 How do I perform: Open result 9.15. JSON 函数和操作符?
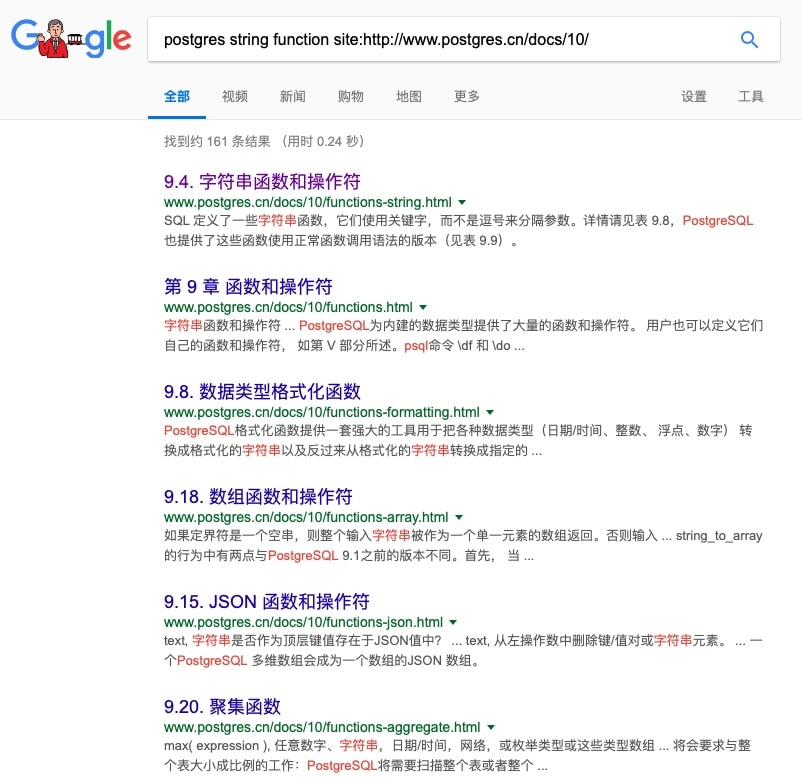coord(267,602)
